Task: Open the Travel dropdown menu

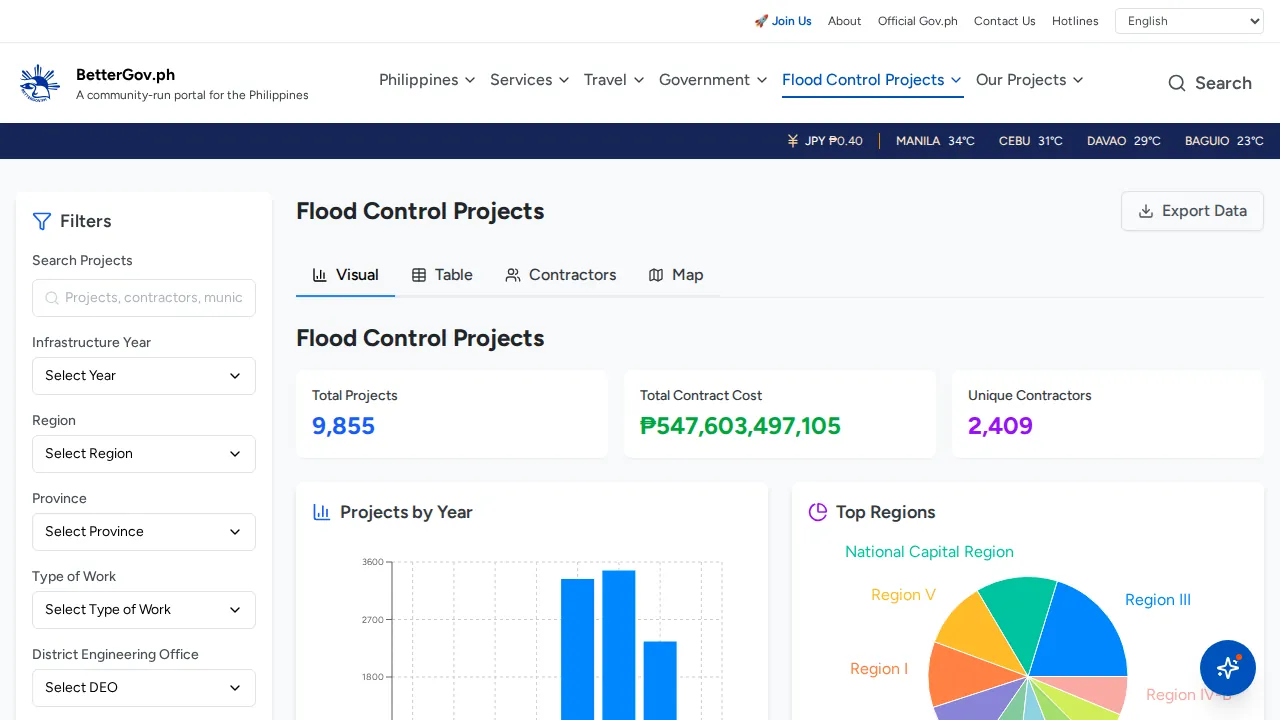Action: coord(614,80)
